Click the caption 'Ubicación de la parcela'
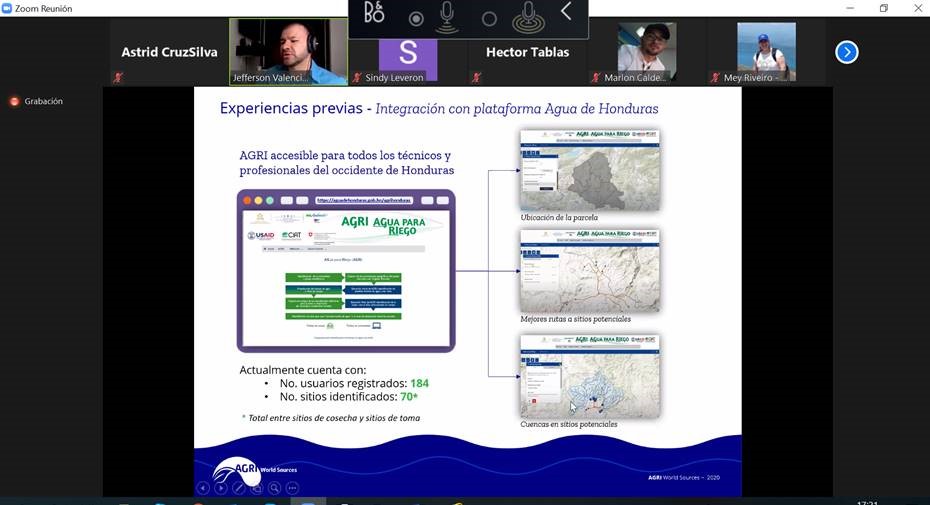This screenshot has height=505, width=930. 559,217
